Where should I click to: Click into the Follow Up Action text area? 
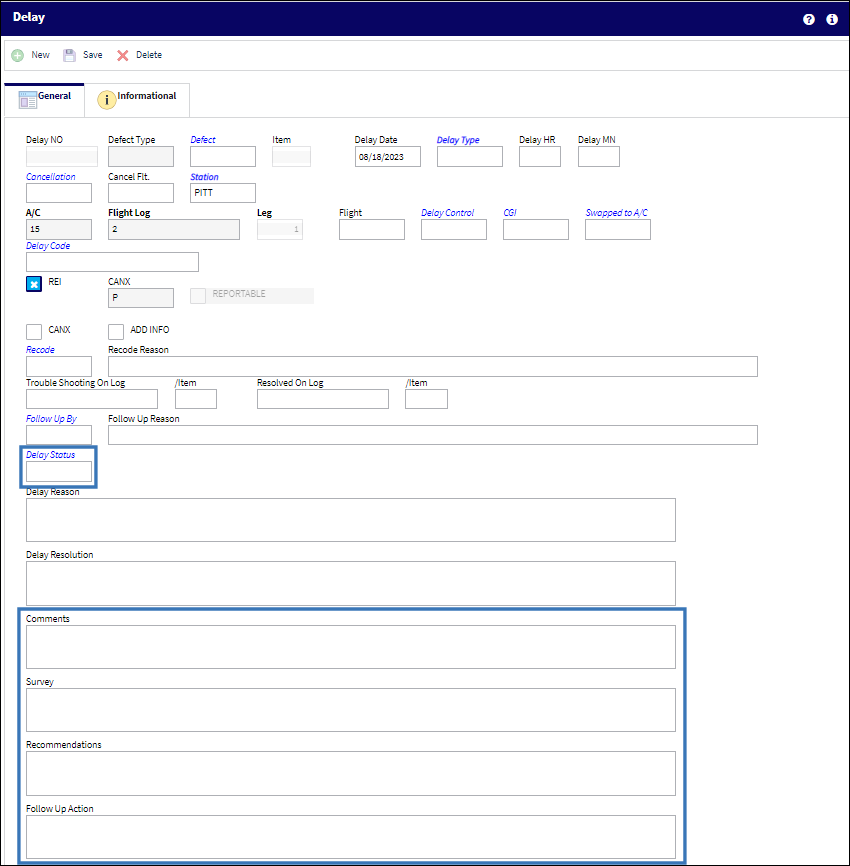pyautogui.click(x=351, y=837)
